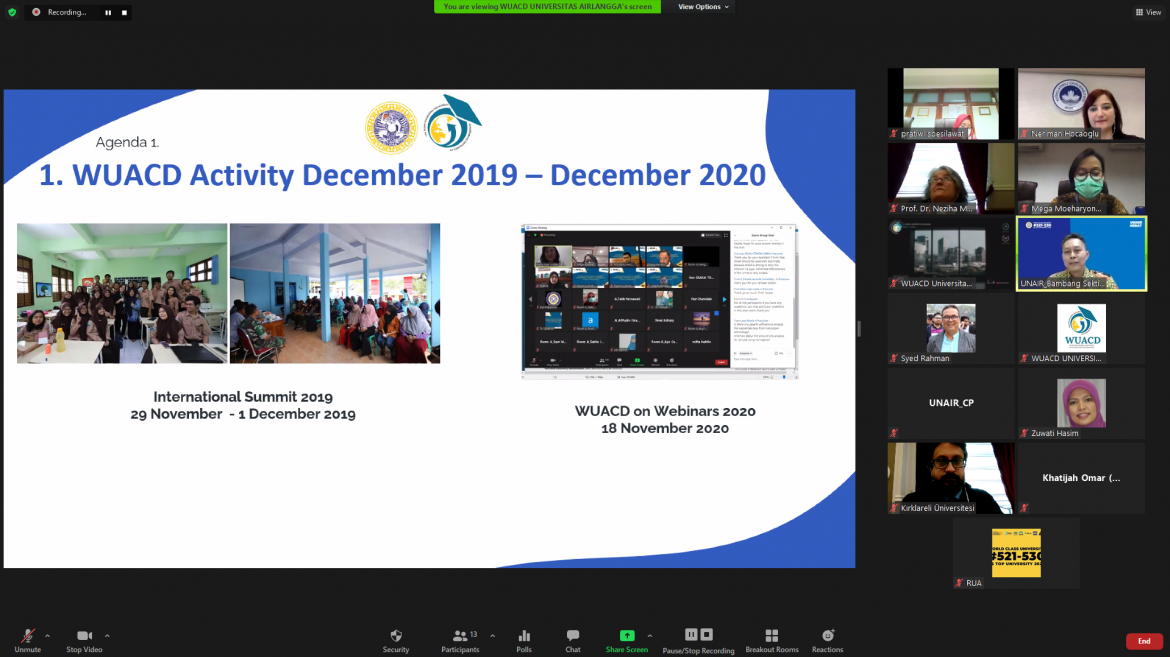Click the Universitas Airlangga yellow logo

tap(391, 128)
